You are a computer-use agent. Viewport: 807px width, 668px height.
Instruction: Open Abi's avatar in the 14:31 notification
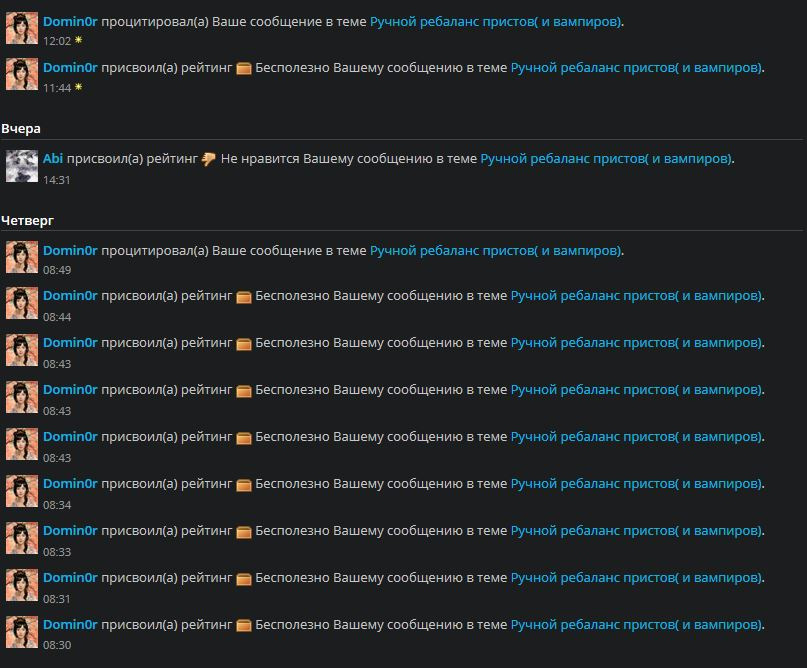(22, 166)
